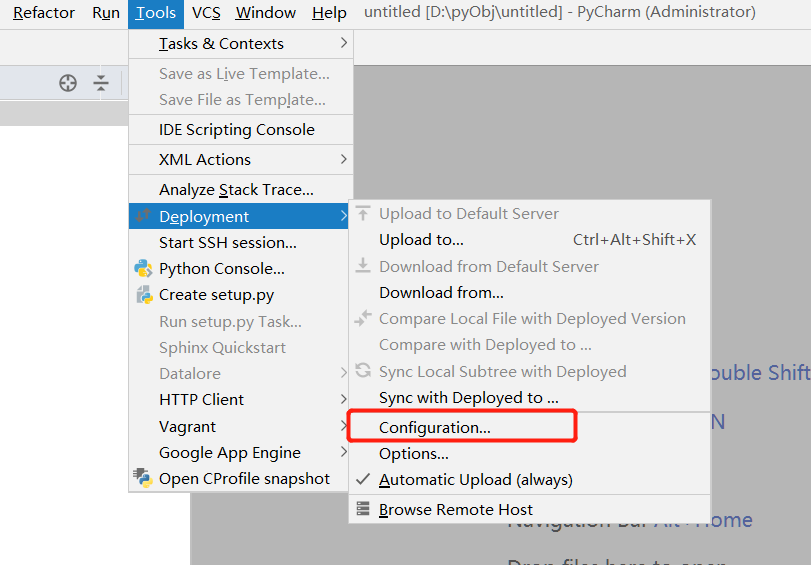Click Options... in Deployment submenu

pos(414,454)
